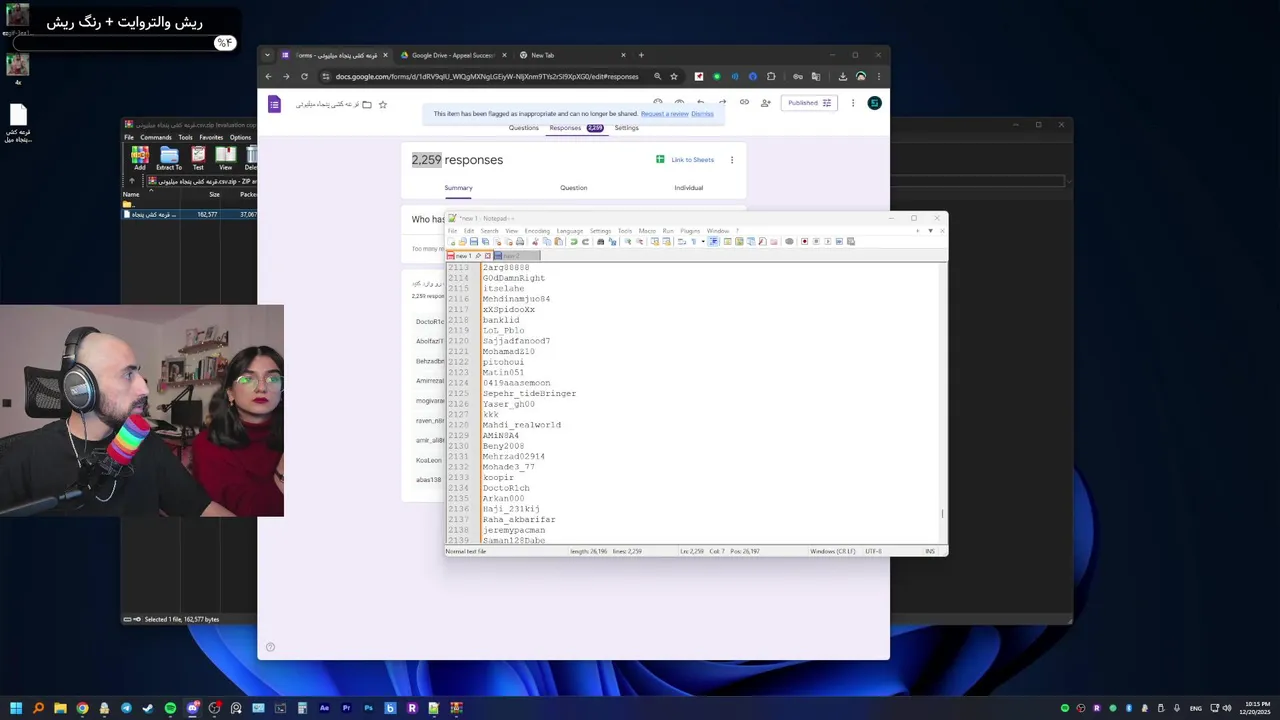Click the Notepad++ Find binoculars icon

(x=601, y=241)
